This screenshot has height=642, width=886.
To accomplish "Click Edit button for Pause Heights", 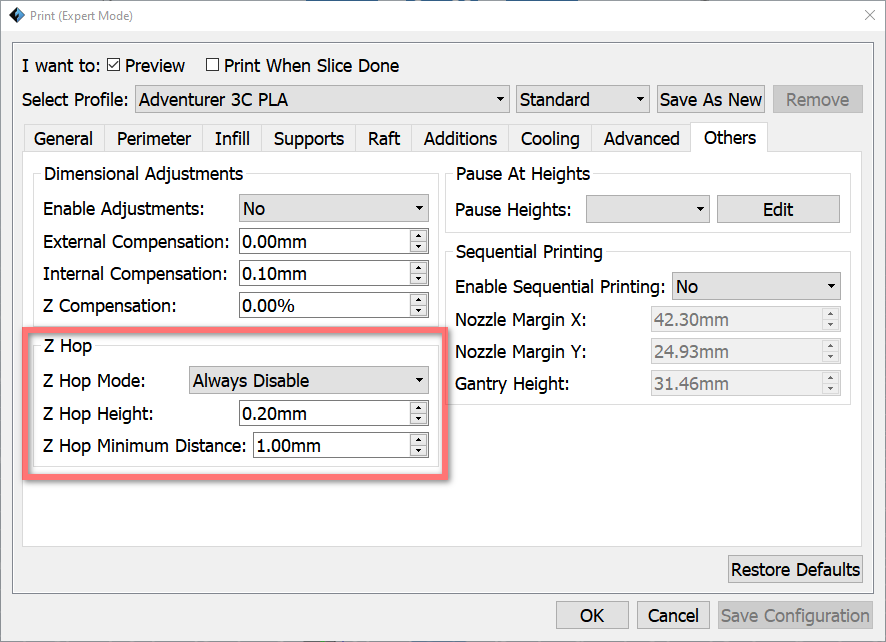I will [x=778, y=210].
